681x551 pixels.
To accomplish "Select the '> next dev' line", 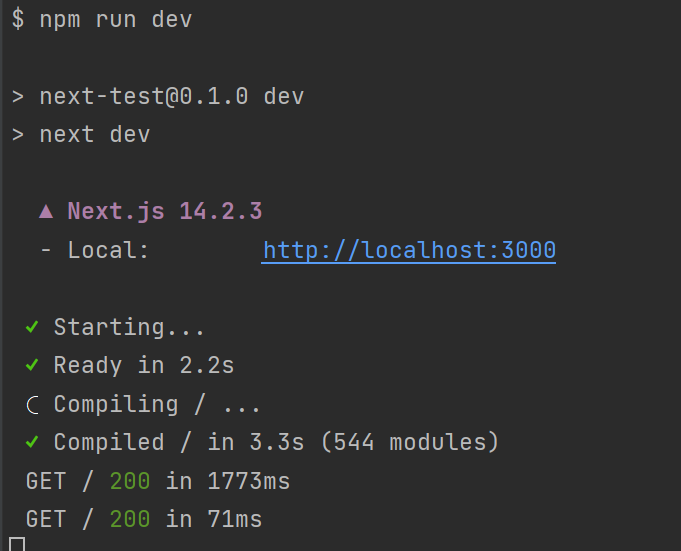I will [81, 135].
